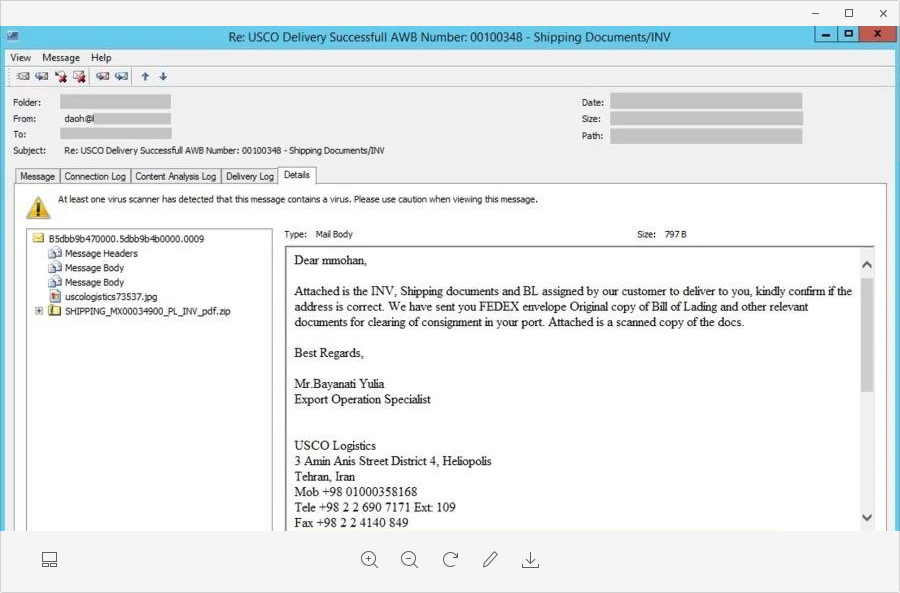This screenshot has height=593, width=900.
Task: Open the View menu
Action: point(21,57)
